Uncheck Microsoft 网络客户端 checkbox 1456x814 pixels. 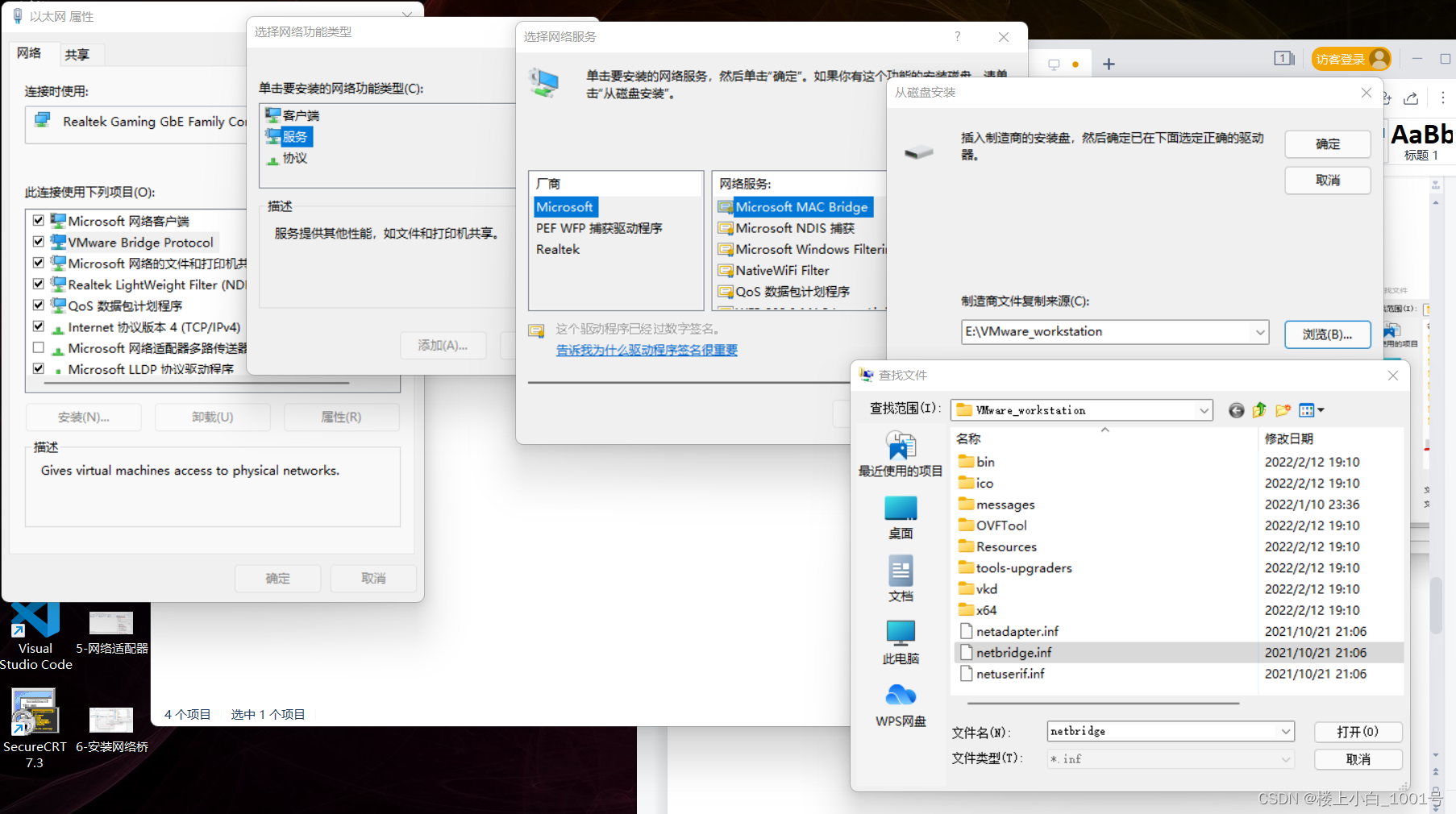pyautogui.click(x=38, y=220)
